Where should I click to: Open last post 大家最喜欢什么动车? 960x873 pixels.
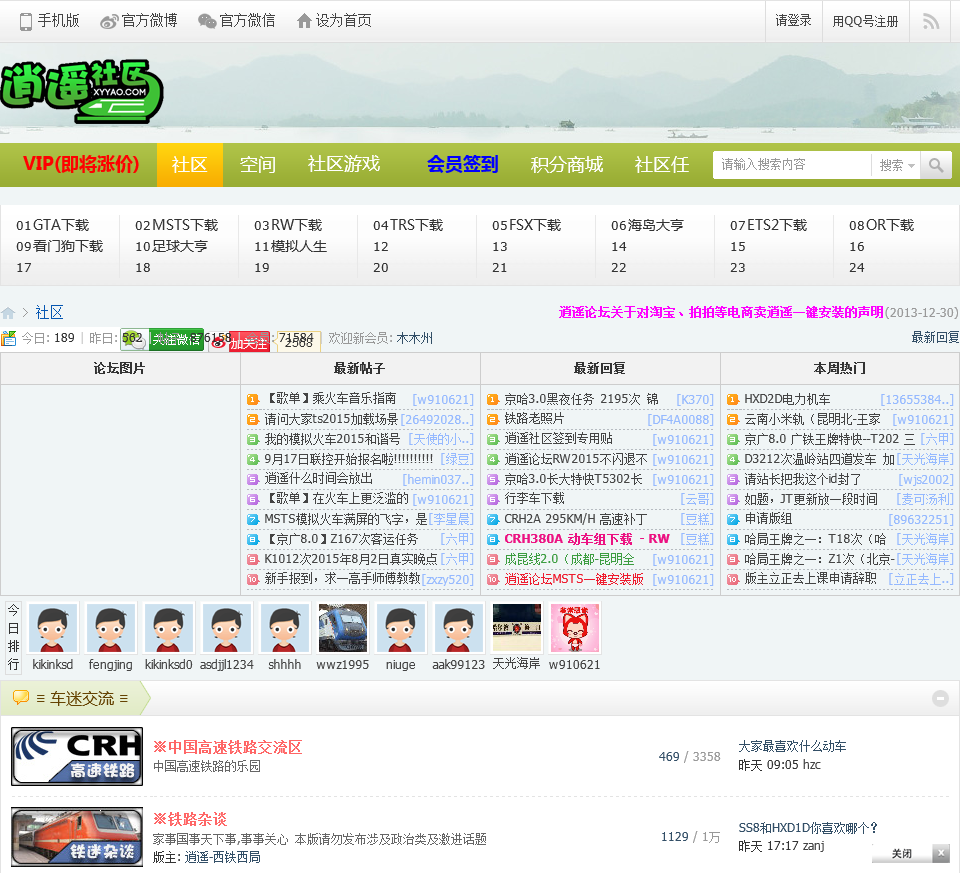(792, 746)
